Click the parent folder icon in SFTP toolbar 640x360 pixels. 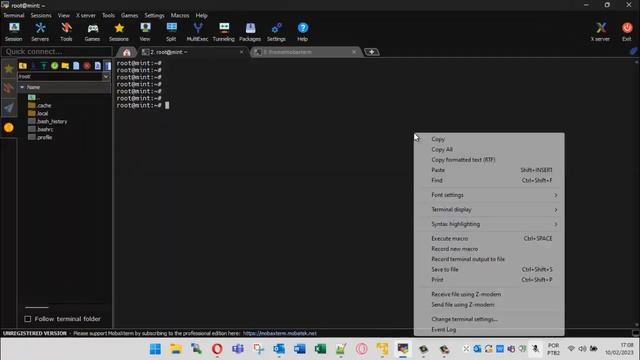coord(23,66)
